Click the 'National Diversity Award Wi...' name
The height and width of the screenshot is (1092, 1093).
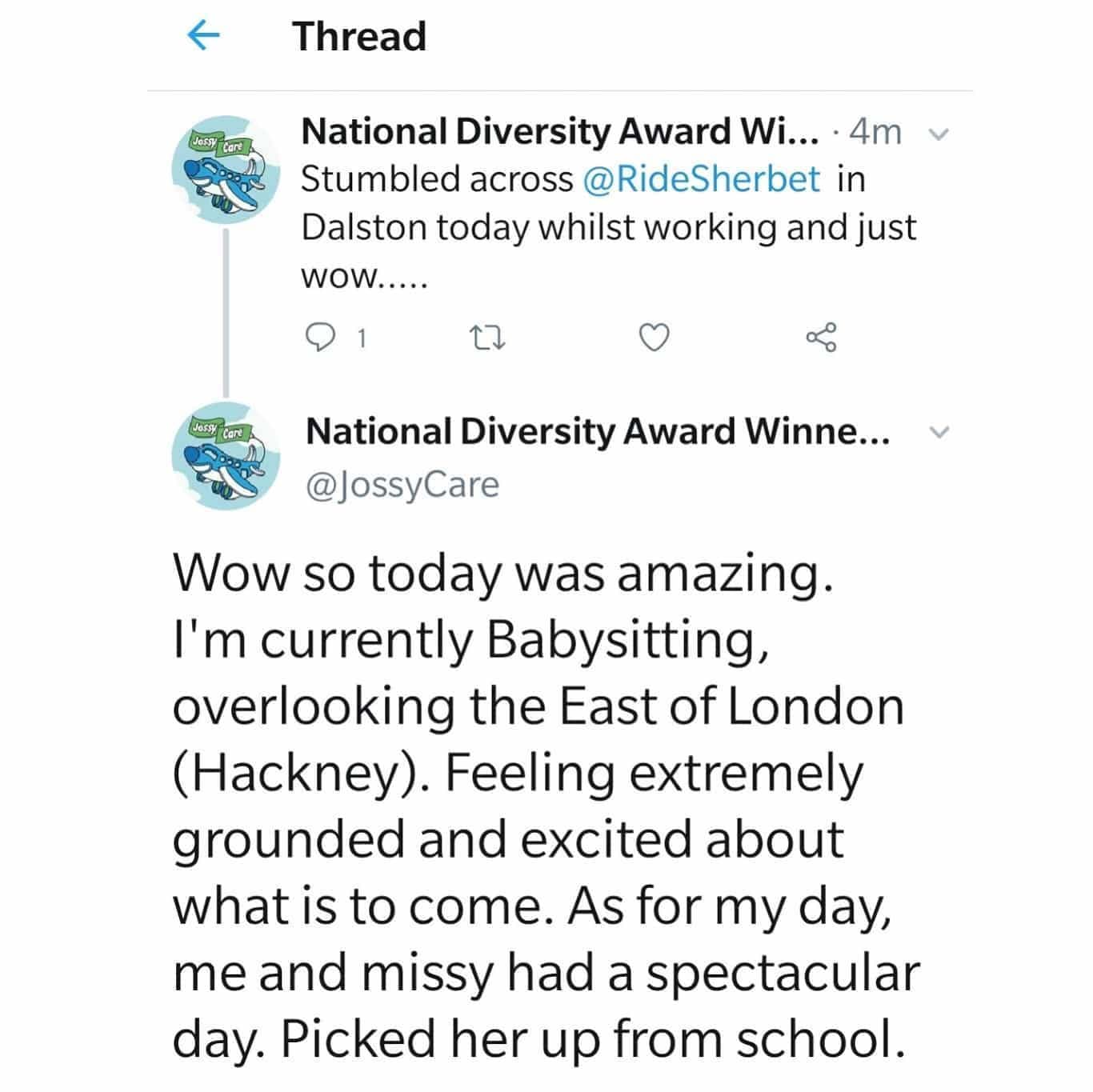(560, 132)
